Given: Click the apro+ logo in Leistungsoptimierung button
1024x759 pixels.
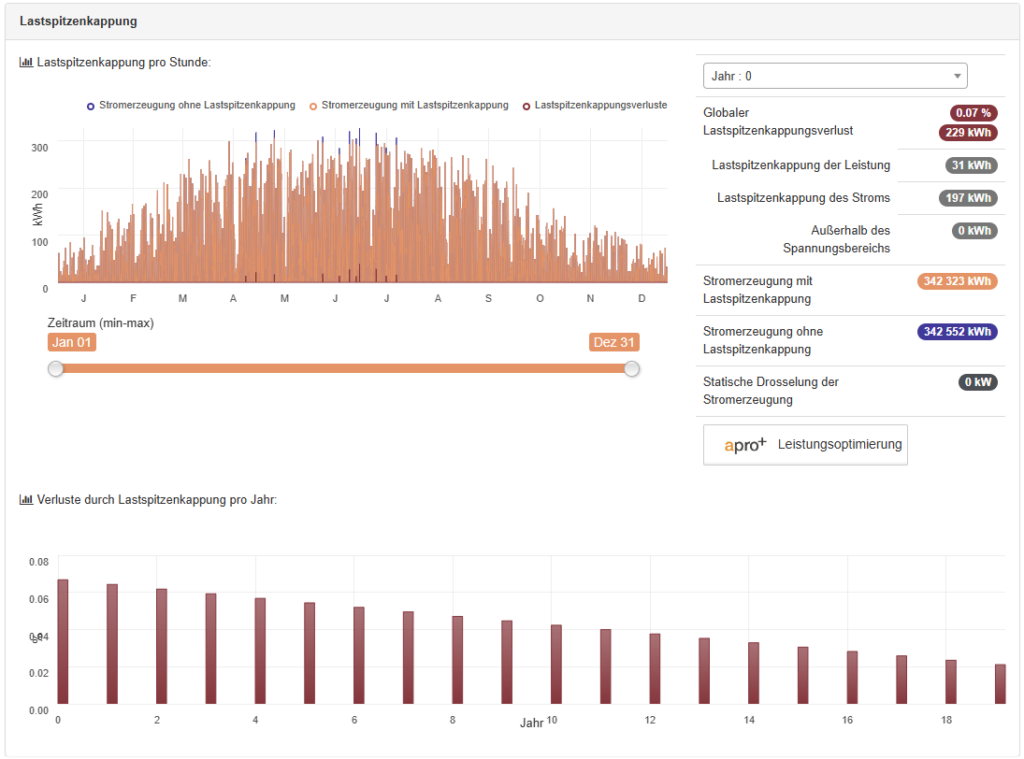Looking at the screenshot, I should click(x=745, y=444).
